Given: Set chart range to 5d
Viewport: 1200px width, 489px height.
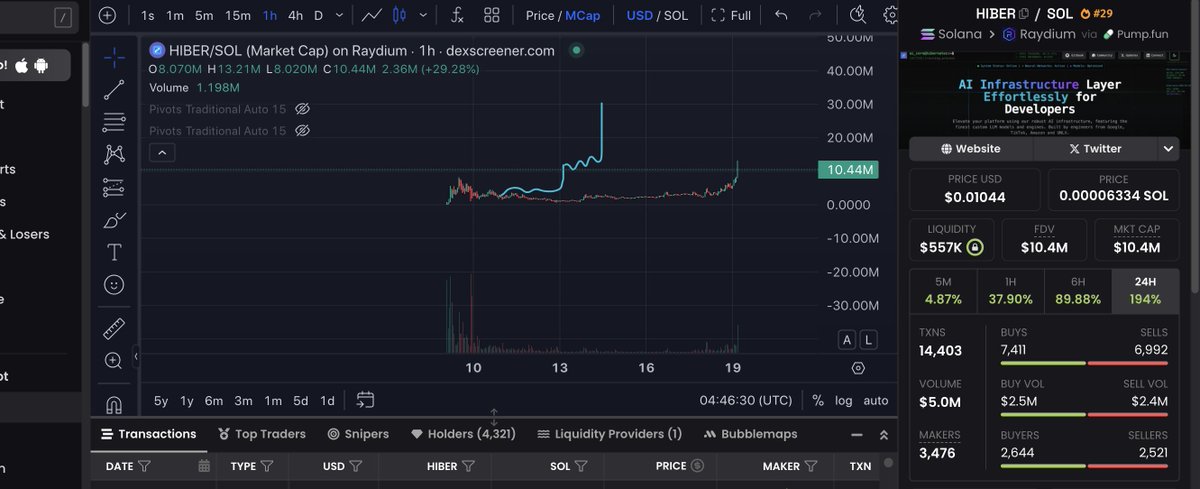Looking at the screenshot, I should 300,401.
